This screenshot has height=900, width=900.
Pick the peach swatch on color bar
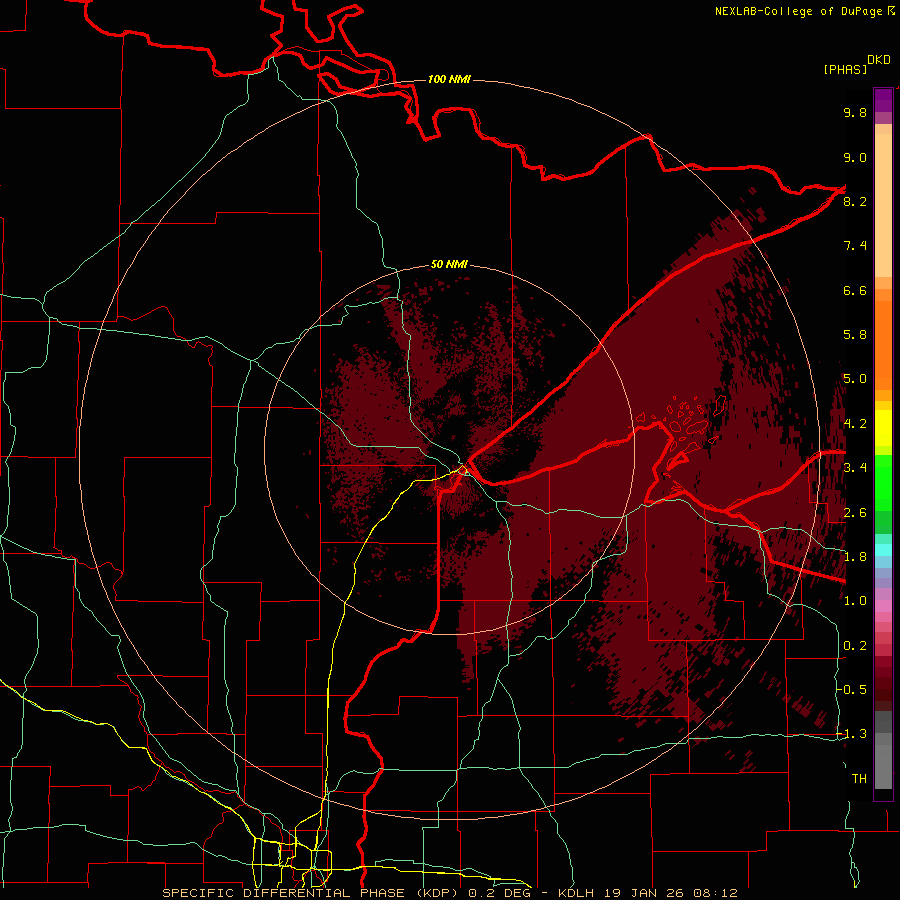(883, 207)
